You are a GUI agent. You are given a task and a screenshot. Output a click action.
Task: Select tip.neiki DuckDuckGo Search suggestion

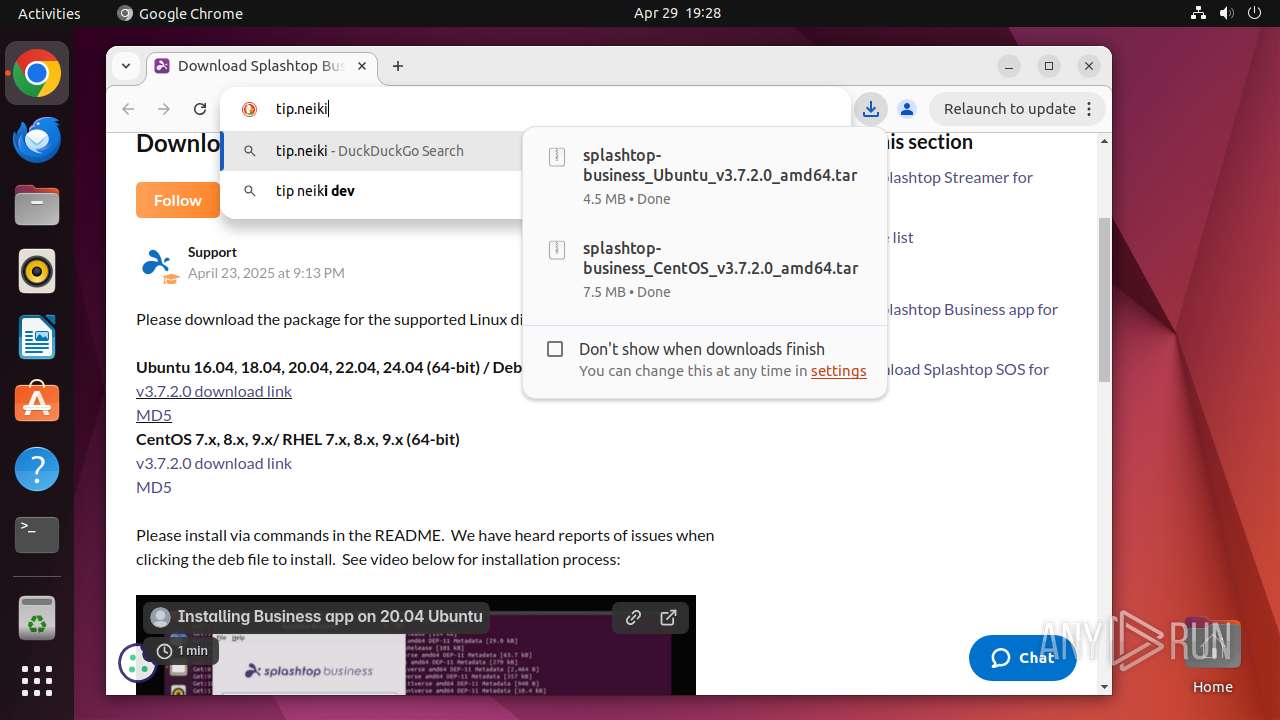tap(372, 151)
